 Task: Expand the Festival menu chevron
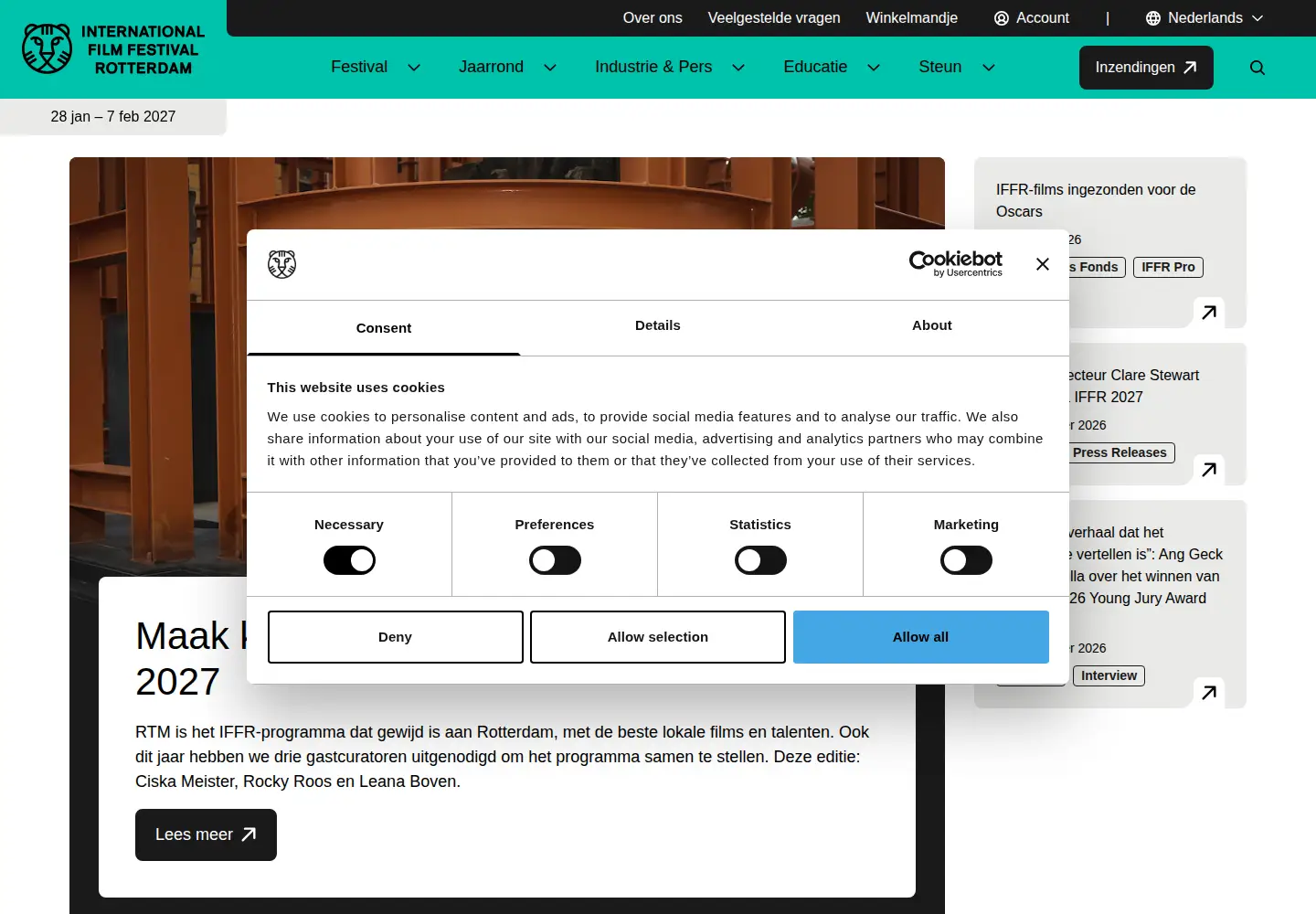pos(414,68)
